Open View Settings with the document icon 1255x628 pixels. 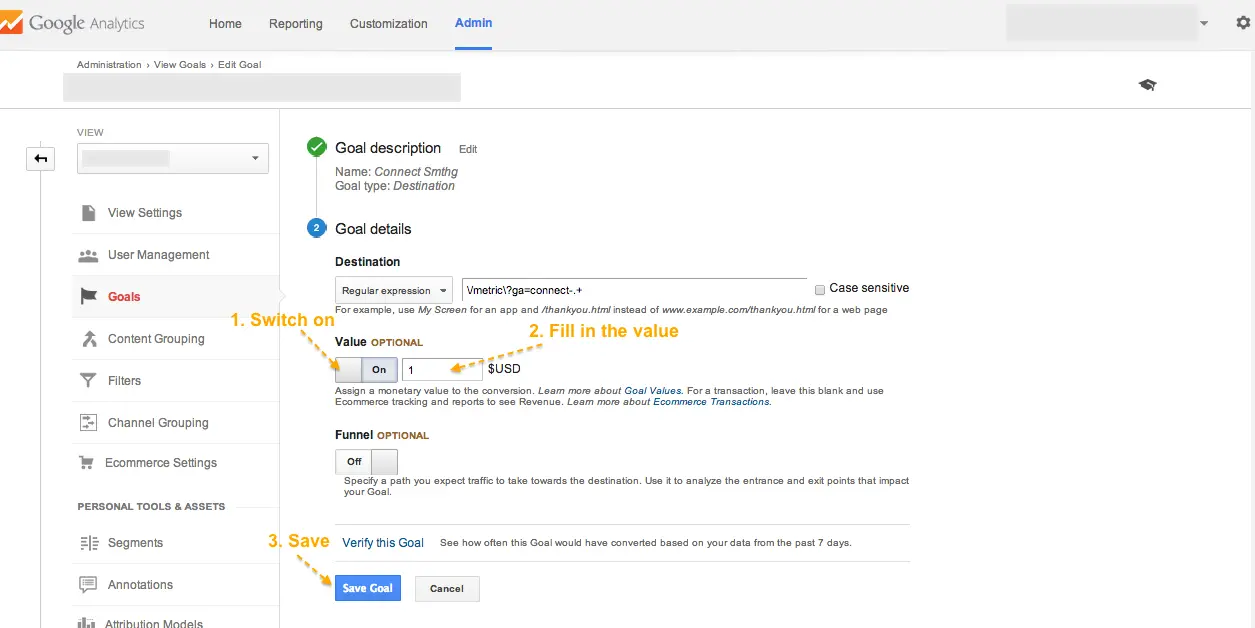[88, 213]
